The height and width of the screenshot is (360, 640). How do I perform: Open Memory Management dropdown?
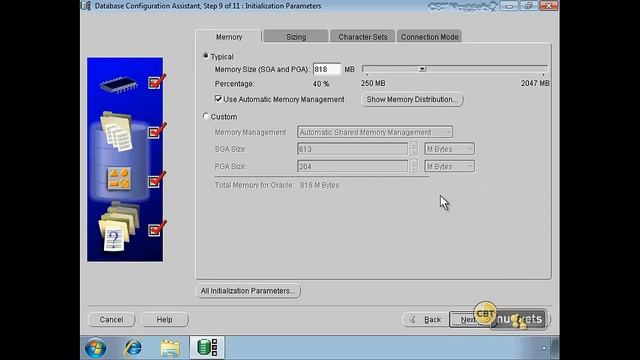point(375,132)
